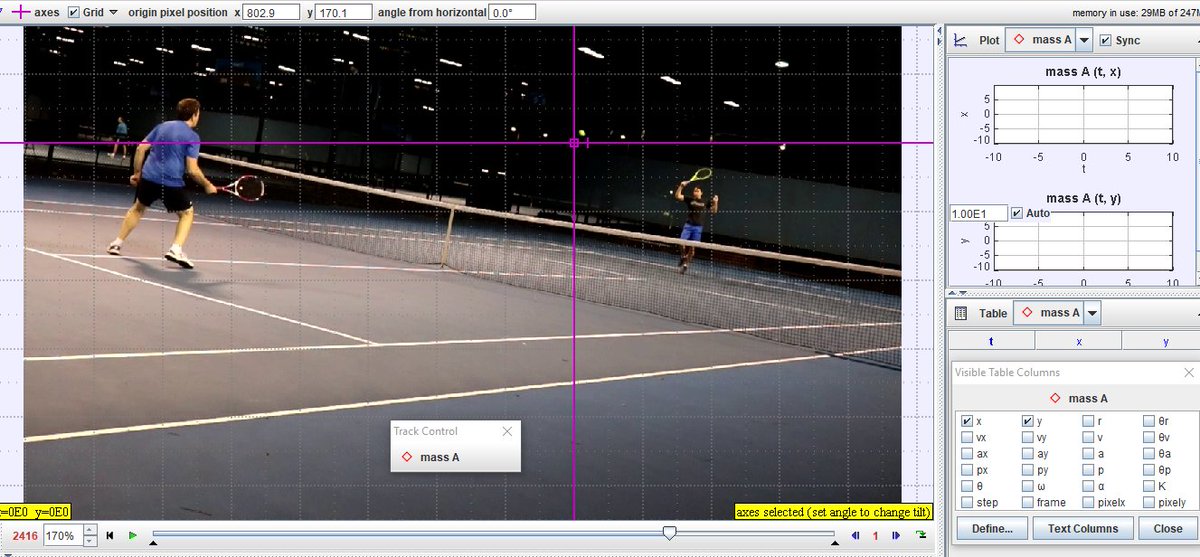Enable the p momentum column checkbox

1088,470
